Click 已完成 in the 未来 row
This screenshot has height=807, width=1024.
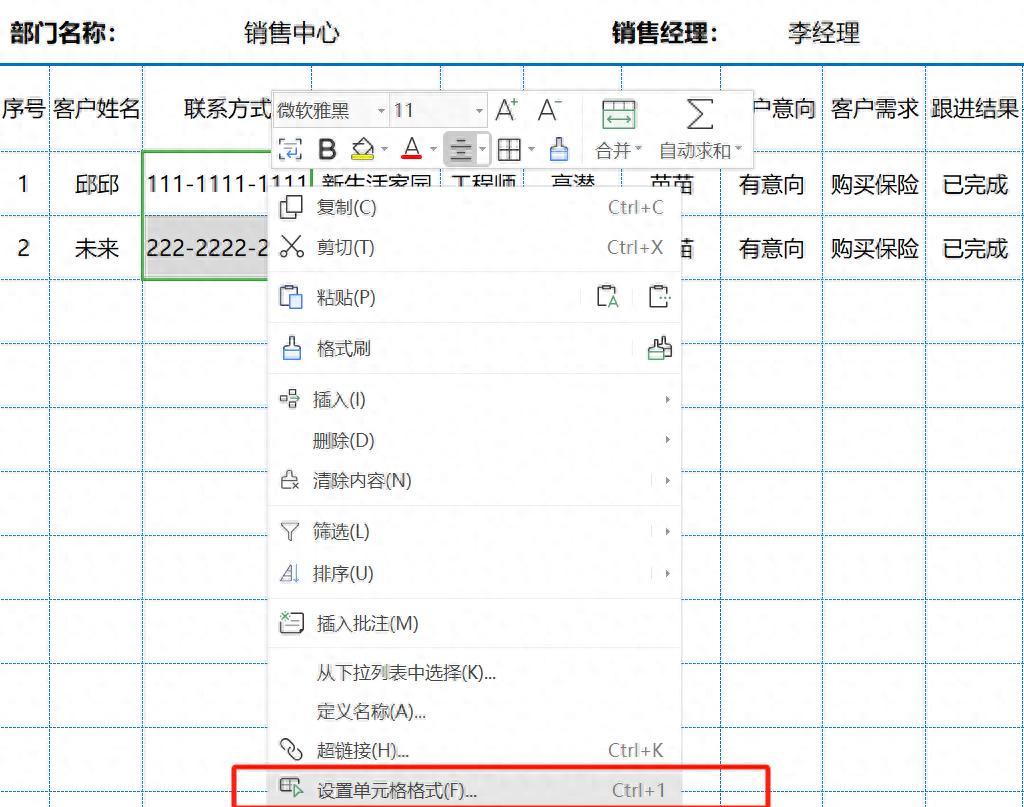(974, 248)
